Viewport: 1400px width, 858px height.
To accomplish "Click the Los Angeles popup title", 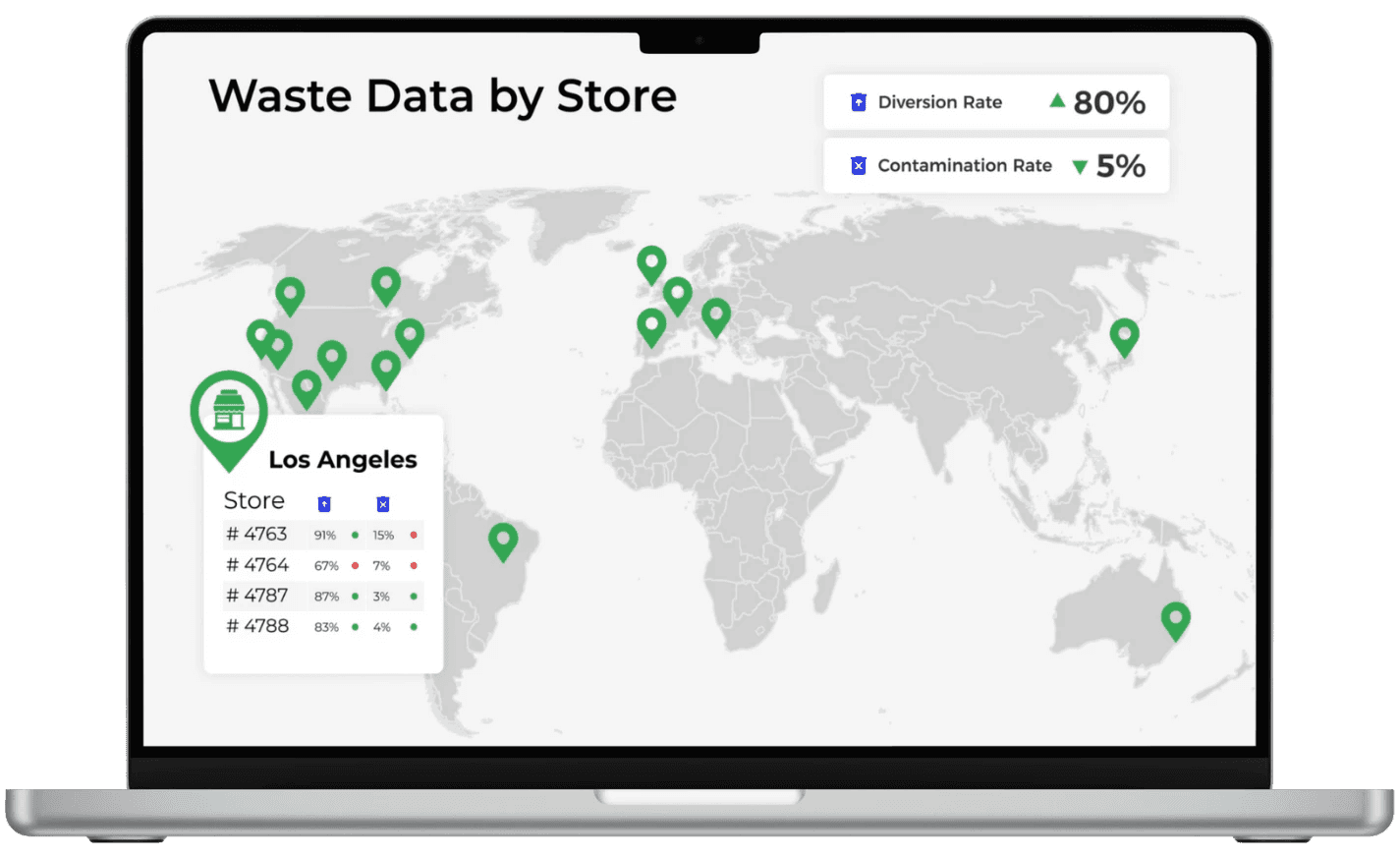I will [343, 460].
